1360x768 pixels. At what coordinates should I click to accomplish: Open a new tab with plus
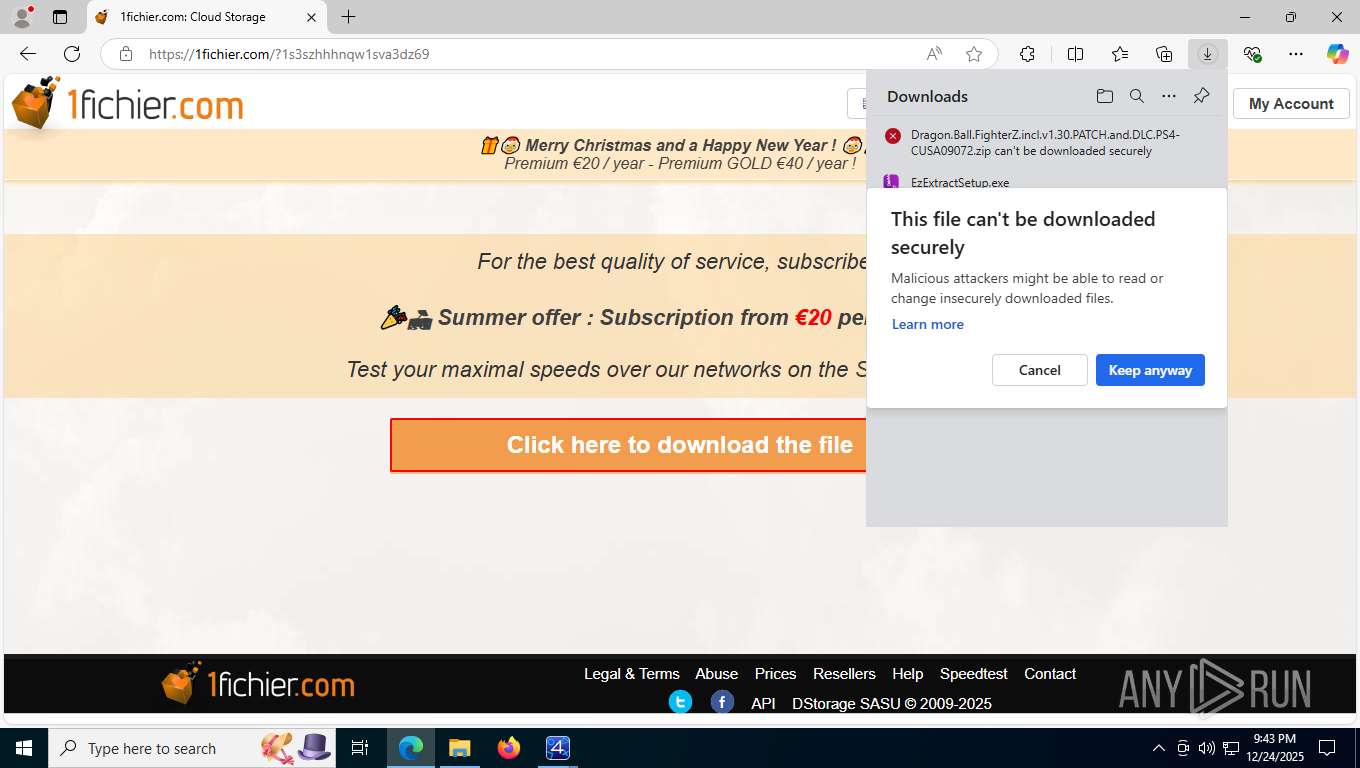(x=348, y=17)
